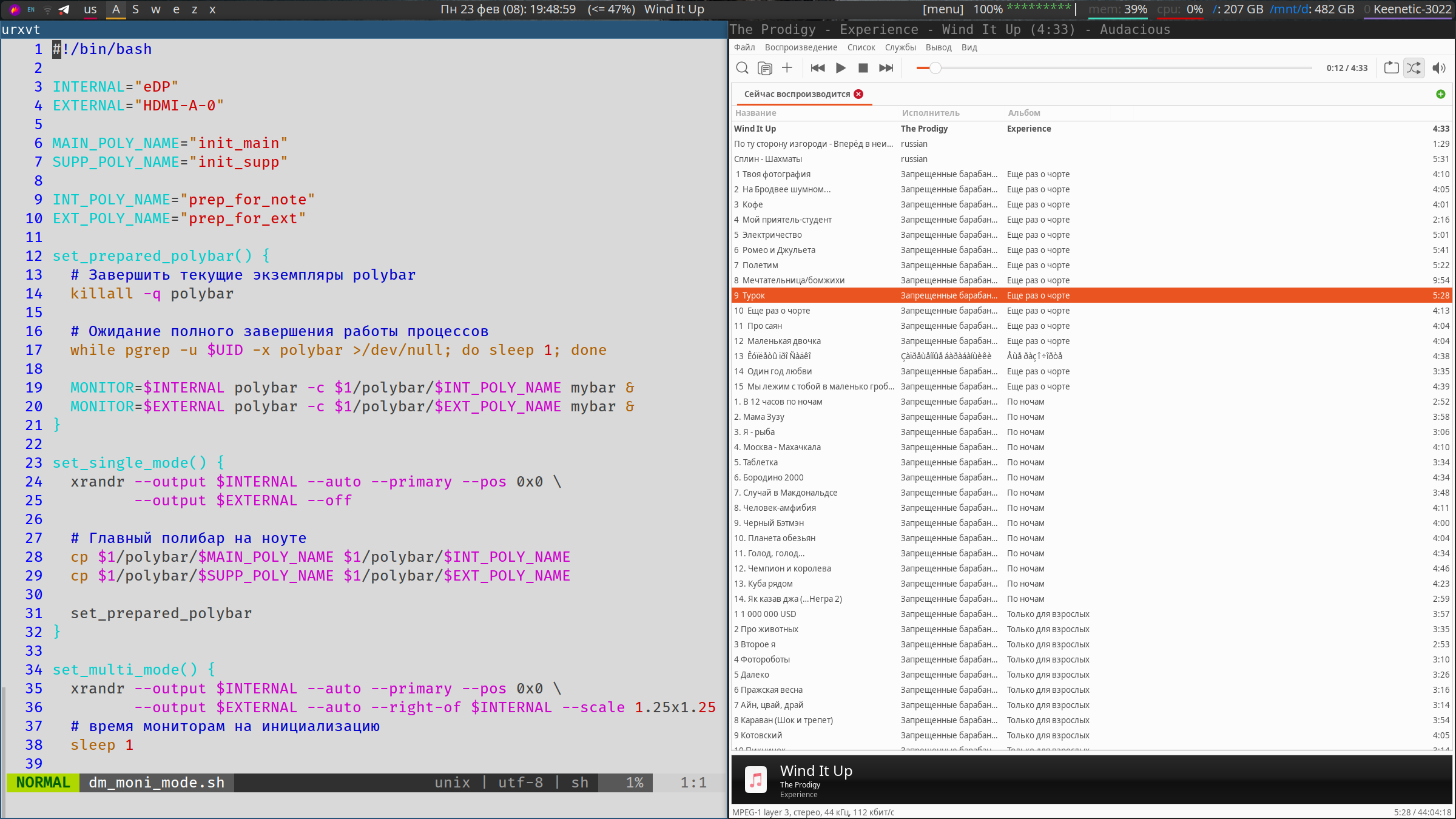Screen dimensions: 1456x819
Task: Select the track Турок in playlist
Action: (754, 295)
